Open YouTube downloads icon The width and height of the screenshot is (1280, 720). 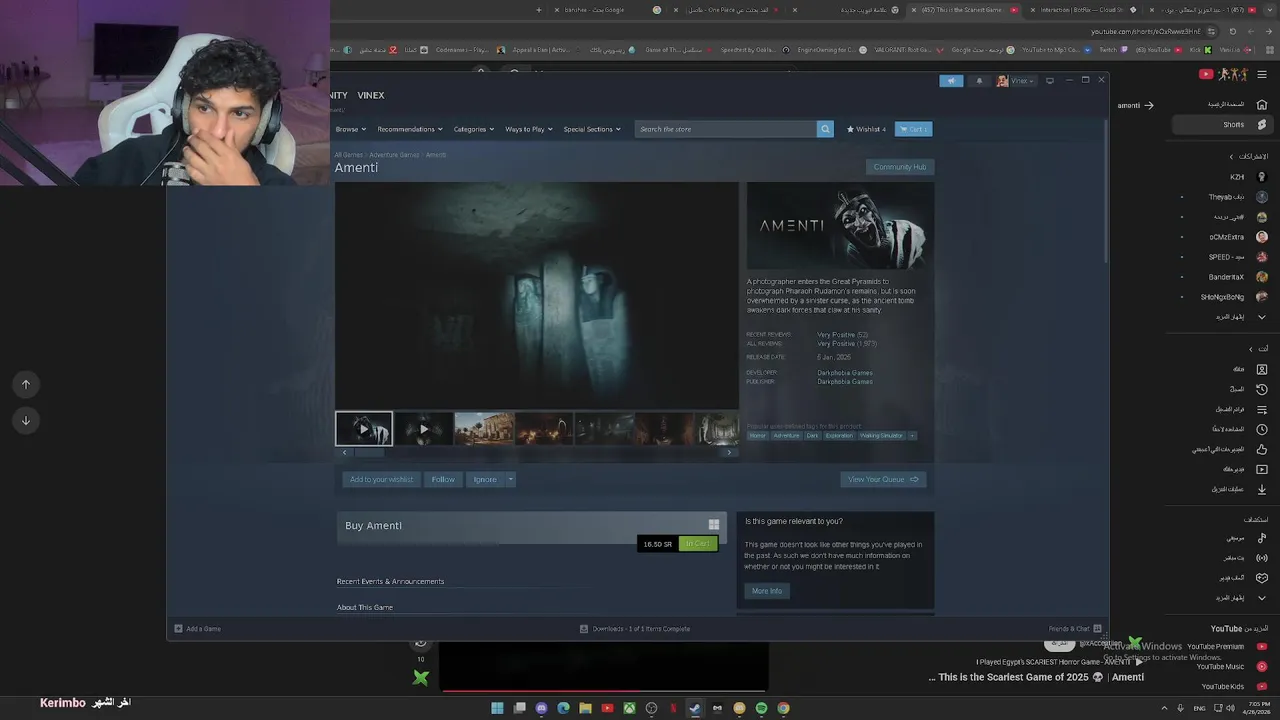point(1262,489)
